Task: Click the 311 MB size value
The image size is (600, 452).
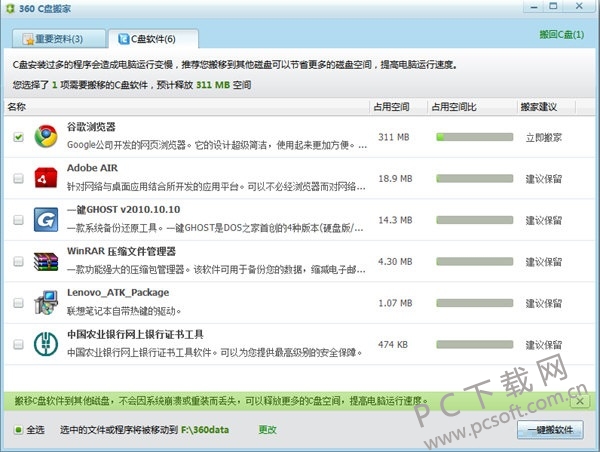Action: [394, 137]
